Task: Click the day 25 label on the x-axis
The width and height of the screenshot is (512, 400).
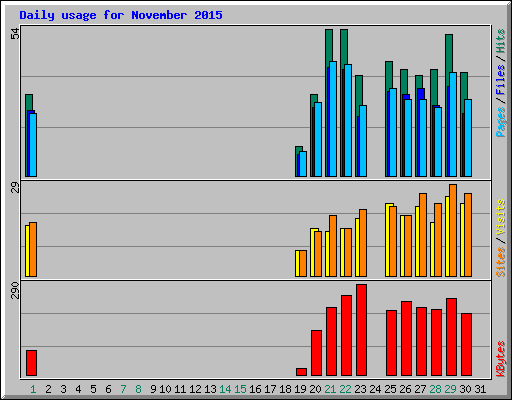Action: [x=390, y=389]
